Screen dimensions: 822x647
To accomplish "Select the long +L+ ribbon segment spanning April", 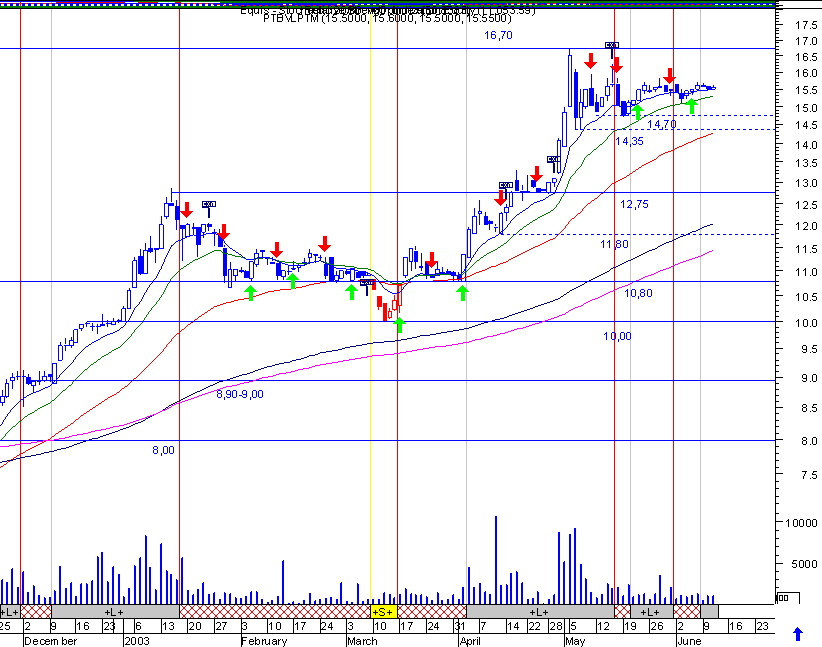I will click(540, 612).
